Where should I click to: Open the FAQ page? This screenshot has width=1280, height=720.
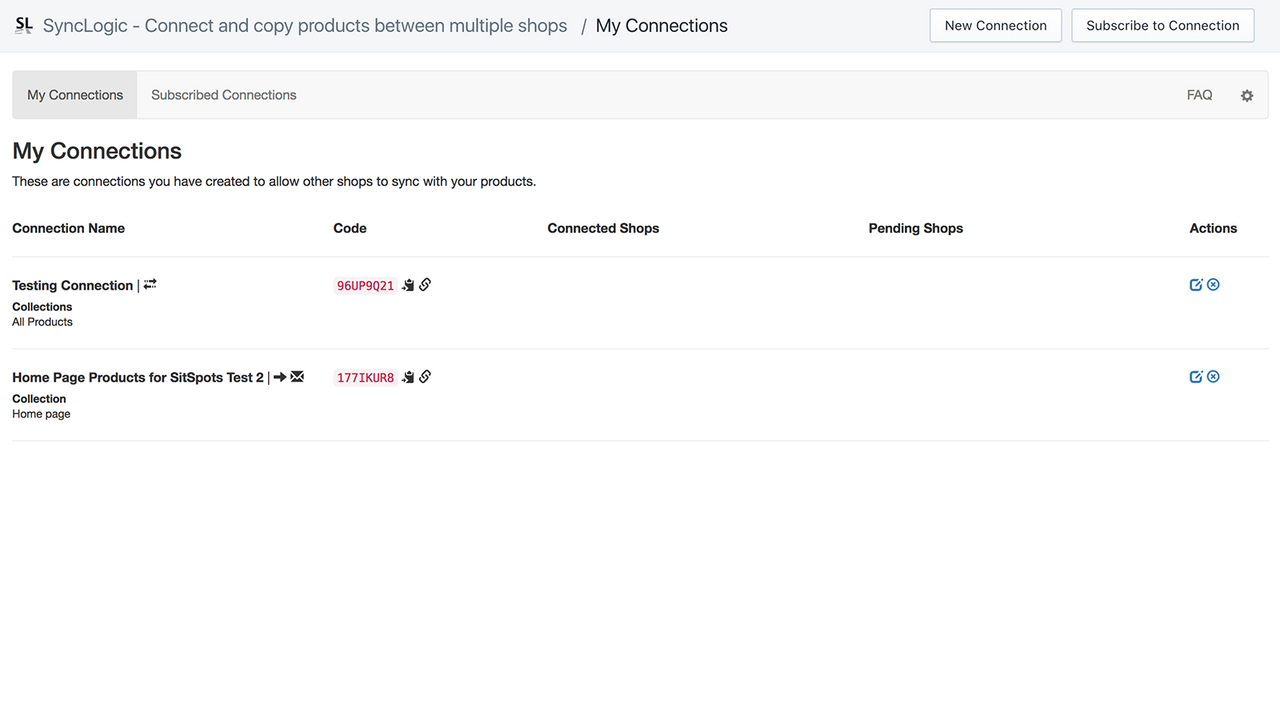point(1199,94)
